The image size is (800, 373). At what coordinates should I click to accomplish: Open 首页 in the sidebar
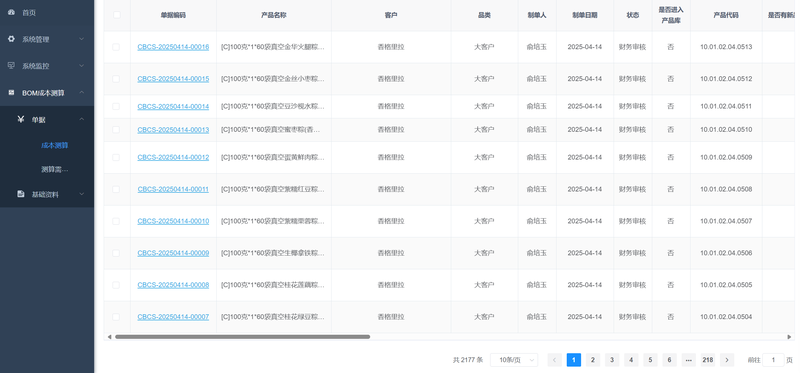(29, 13)
